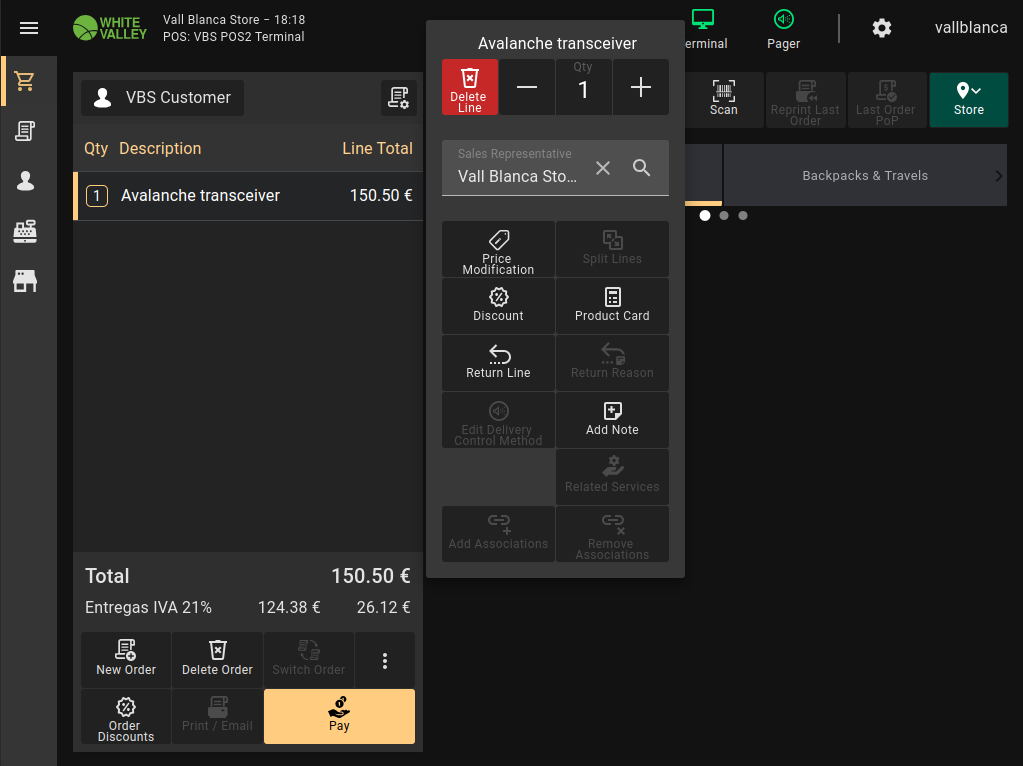Search for a sales representative
Image resolution: width=1023 pixels, height=766 pixels.
click(642, 168)
